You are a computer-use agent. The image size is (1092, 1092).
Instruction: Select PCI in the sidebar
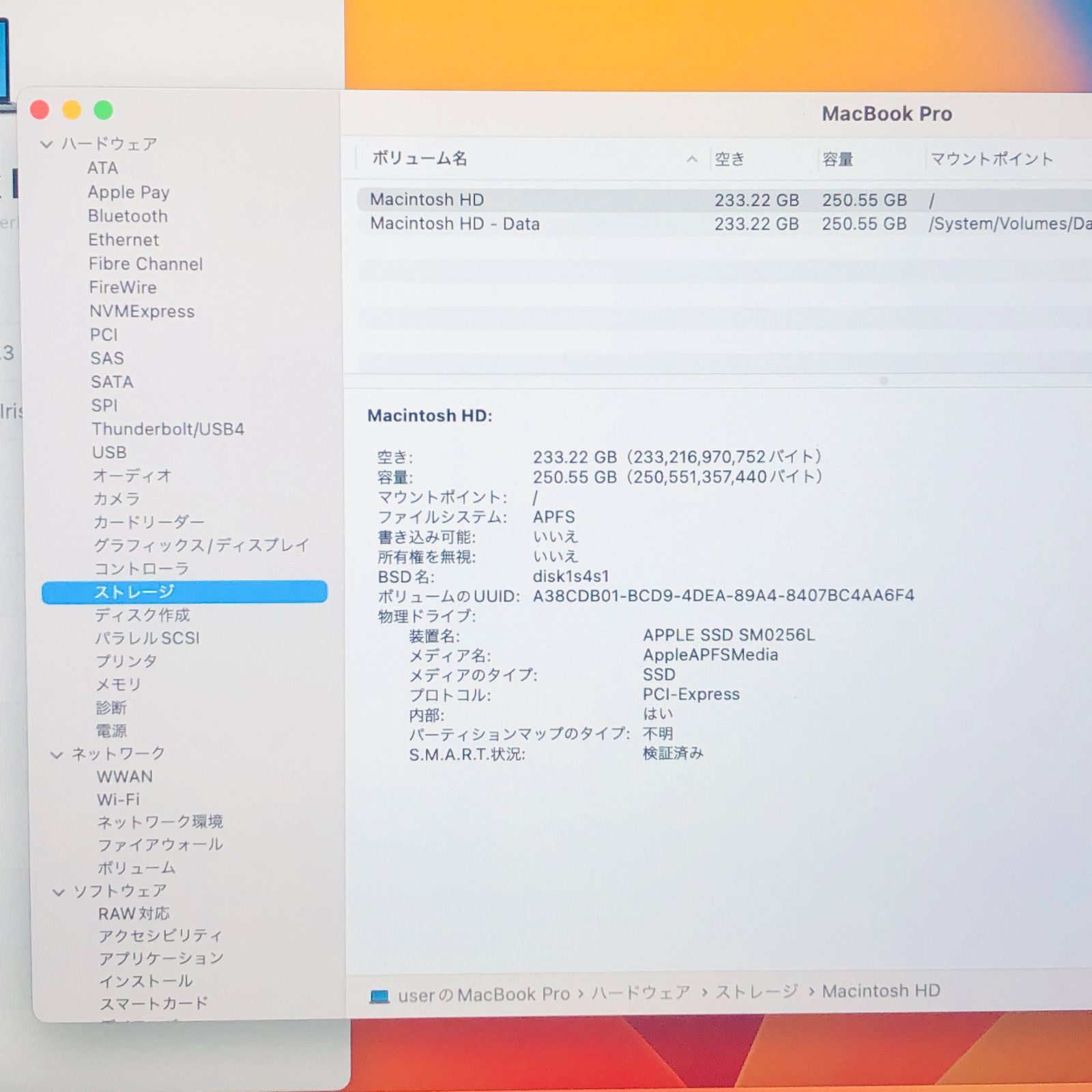(104, 335)
